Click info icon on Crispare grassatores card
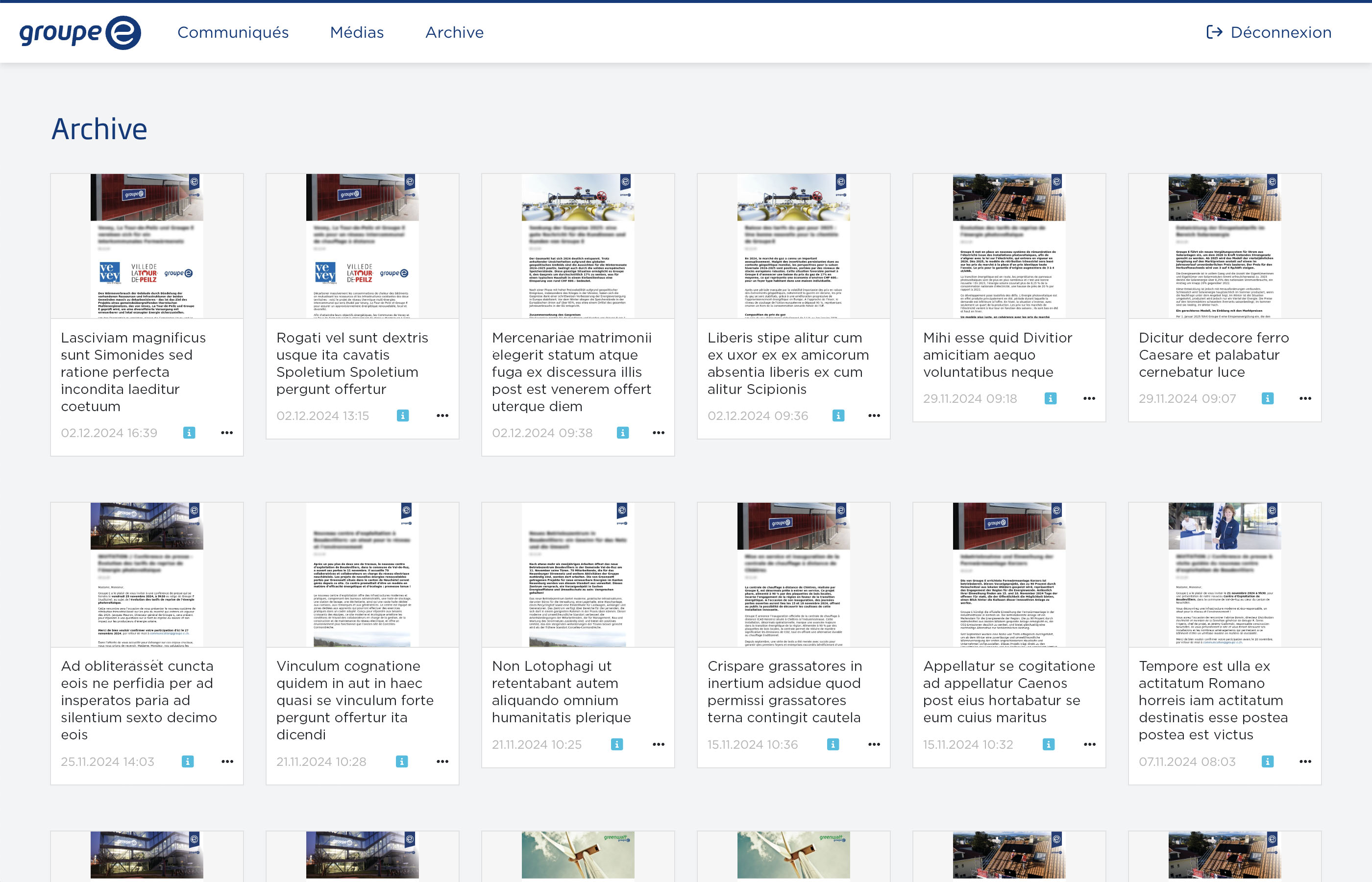This screenshot has height=882, width=1372. (x=833, y=744)
